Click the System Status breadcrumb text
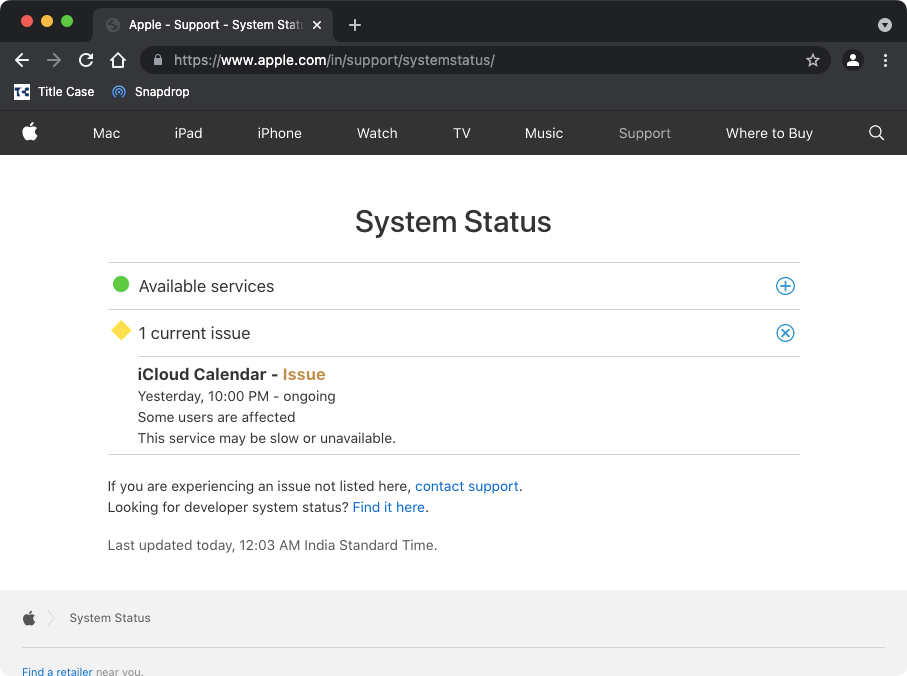 coord(110,618)
